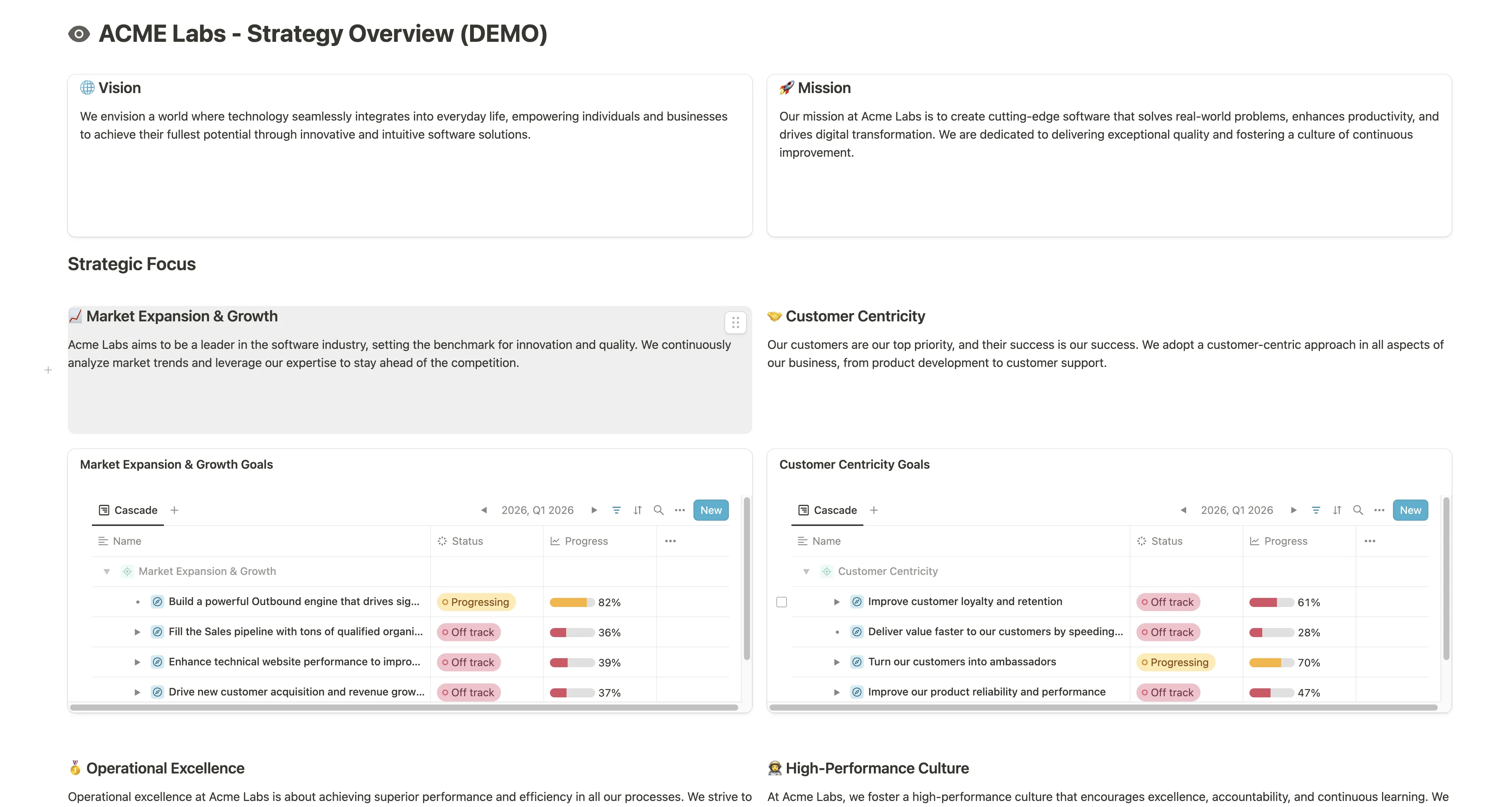Viewport: 1512px width, 807px height.
Task: Click the filter icon in Market Expansion goals
Action: tap(616, 510)
